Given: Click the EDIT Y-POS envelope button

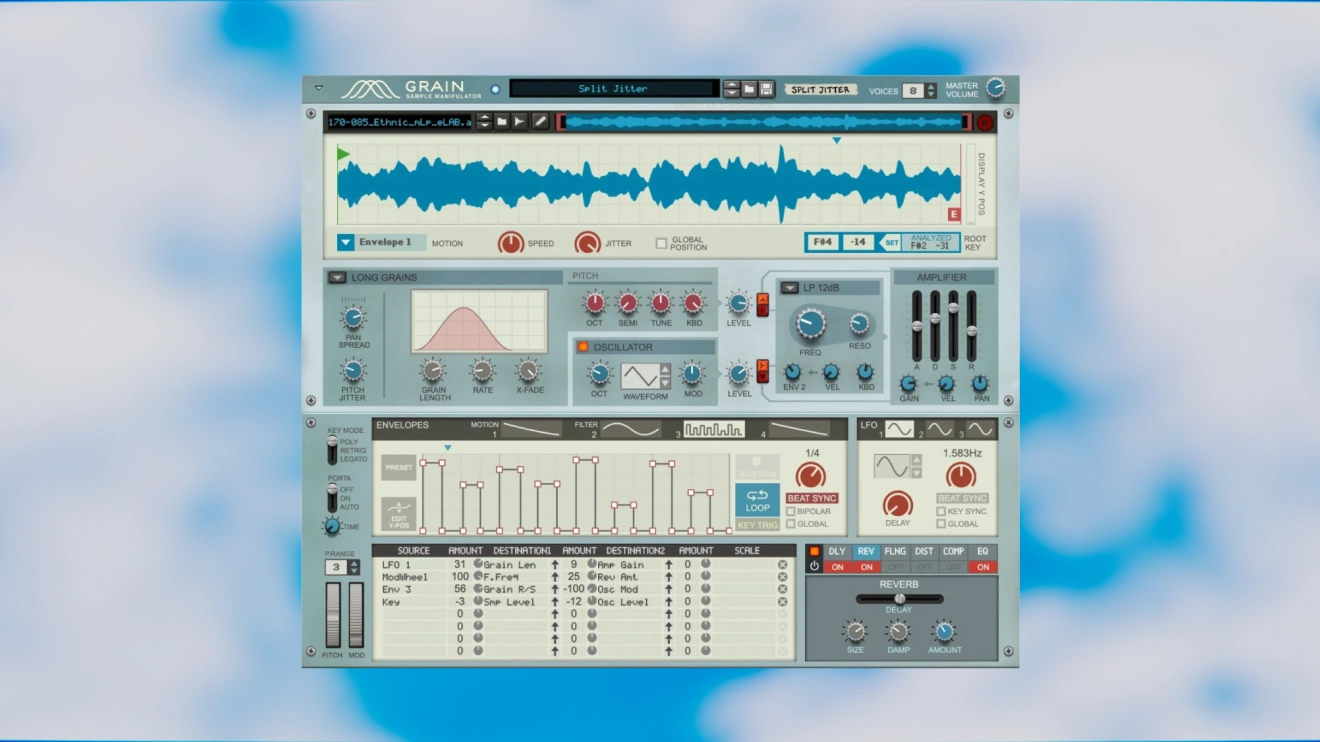Looking at the screenshot, I should pos(400,514).
